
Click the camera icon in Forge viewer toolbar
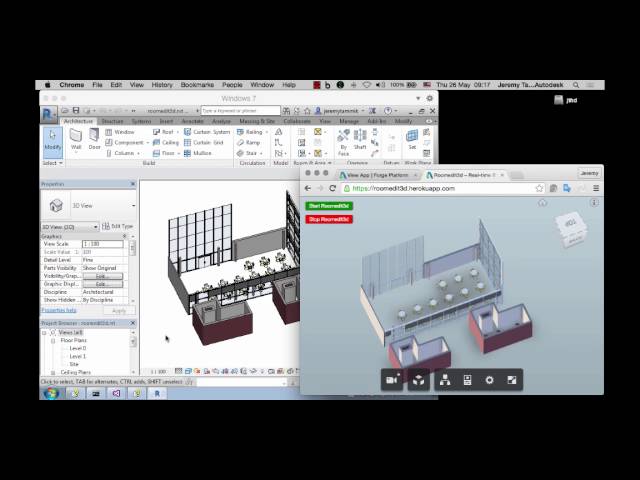pos(392,380)
